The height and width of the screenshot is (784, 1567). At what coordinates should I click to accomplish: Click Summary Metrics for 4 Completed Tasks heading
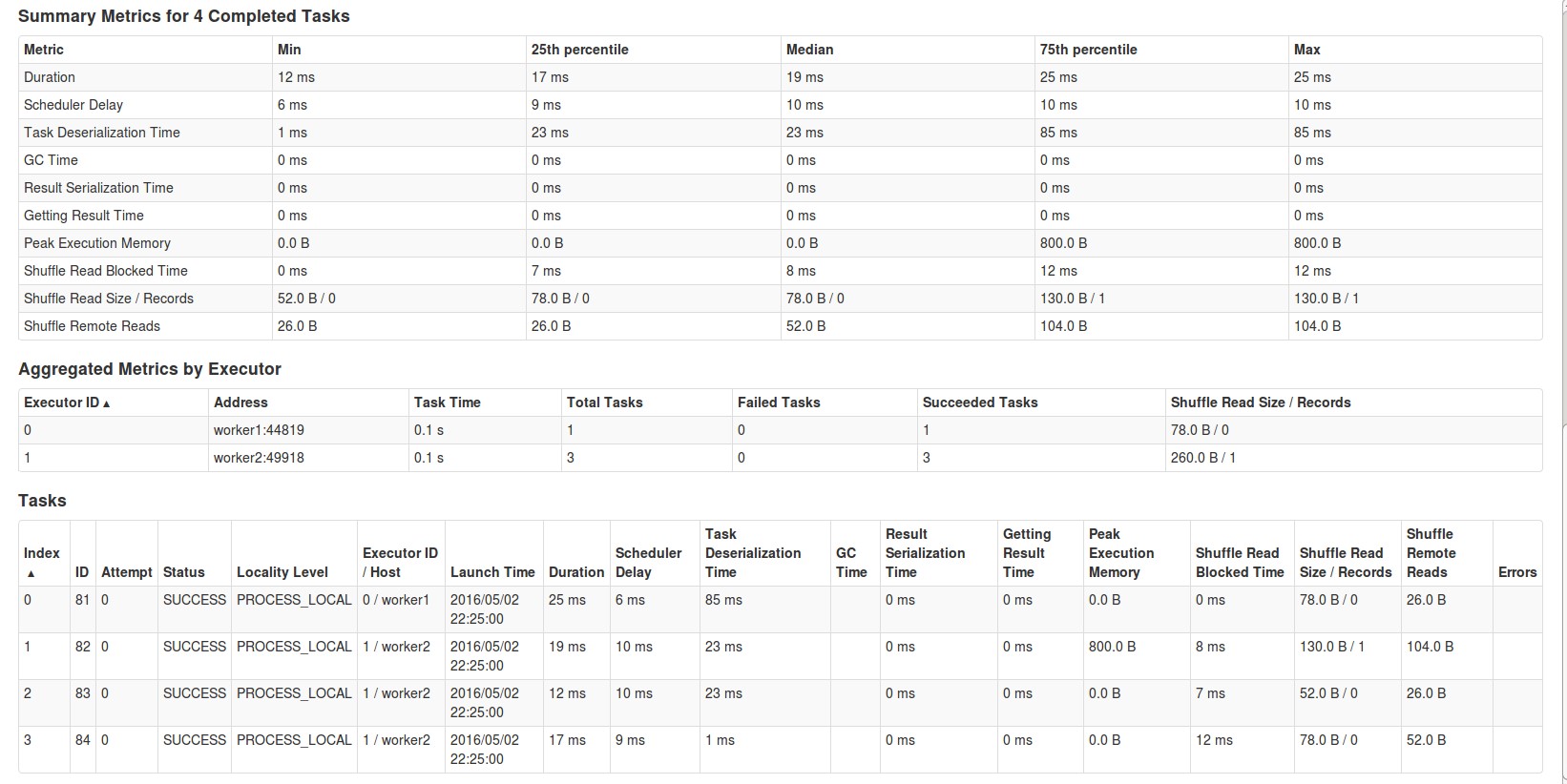click(184, 16)
